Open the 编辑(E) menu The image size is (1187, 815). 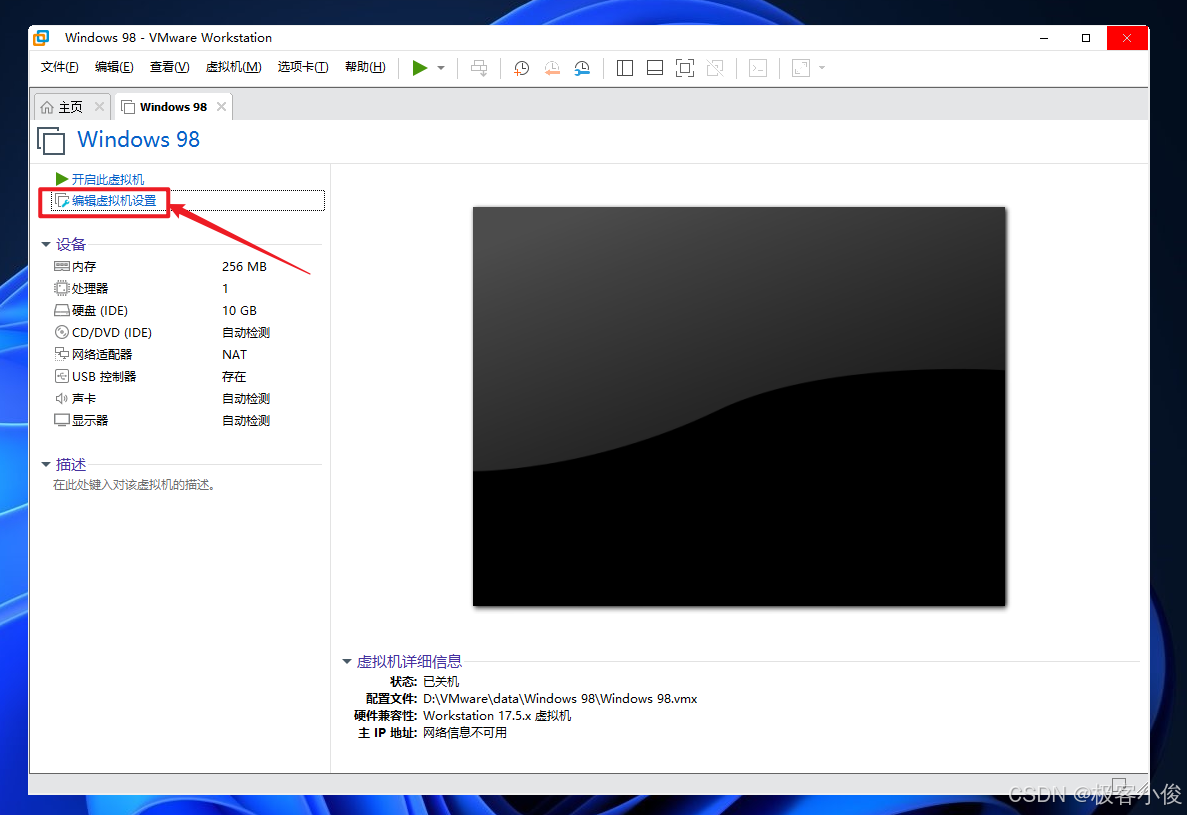(114, 67)
